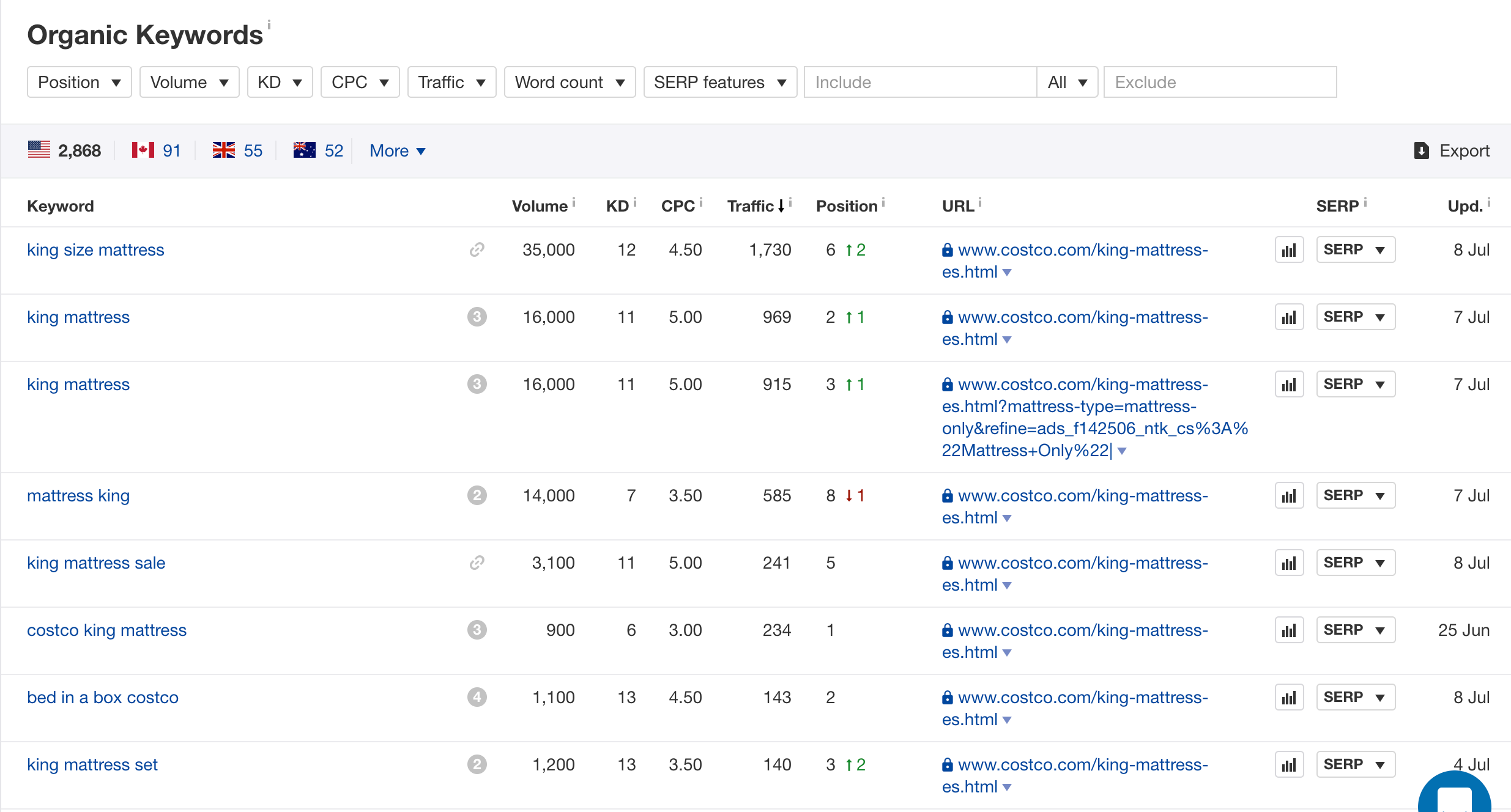Image resolution: width=1511 pixels, height=812 pixels.
Task: Click info icon next to Organic Keywords title
Action: [x=269, y=25]
